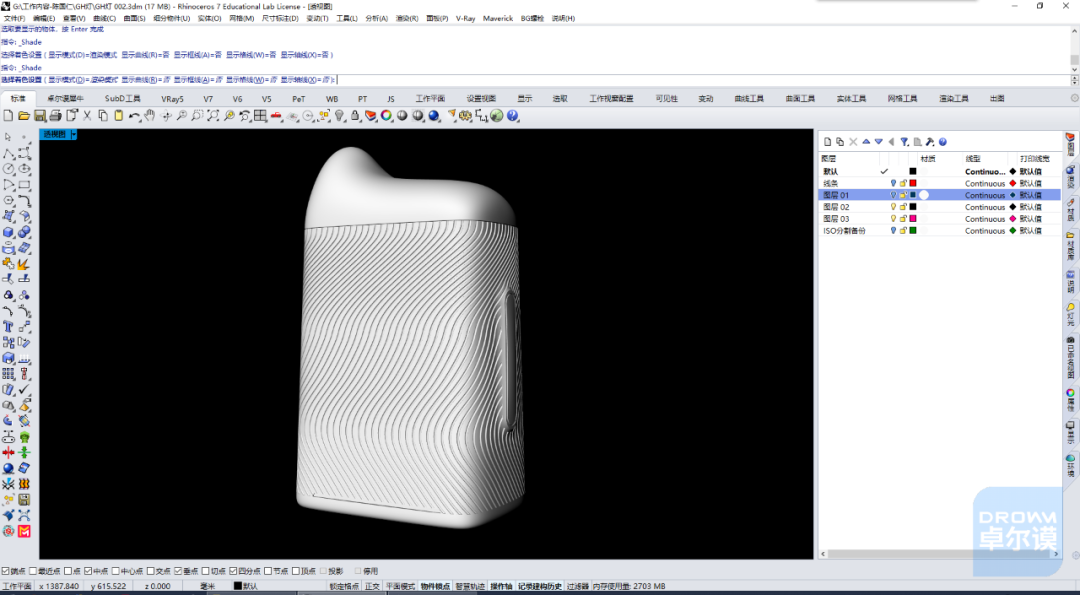Toggle 锁定格点 in status bar
Viewport: 1080px width, 595px height.
click(344, 586)
